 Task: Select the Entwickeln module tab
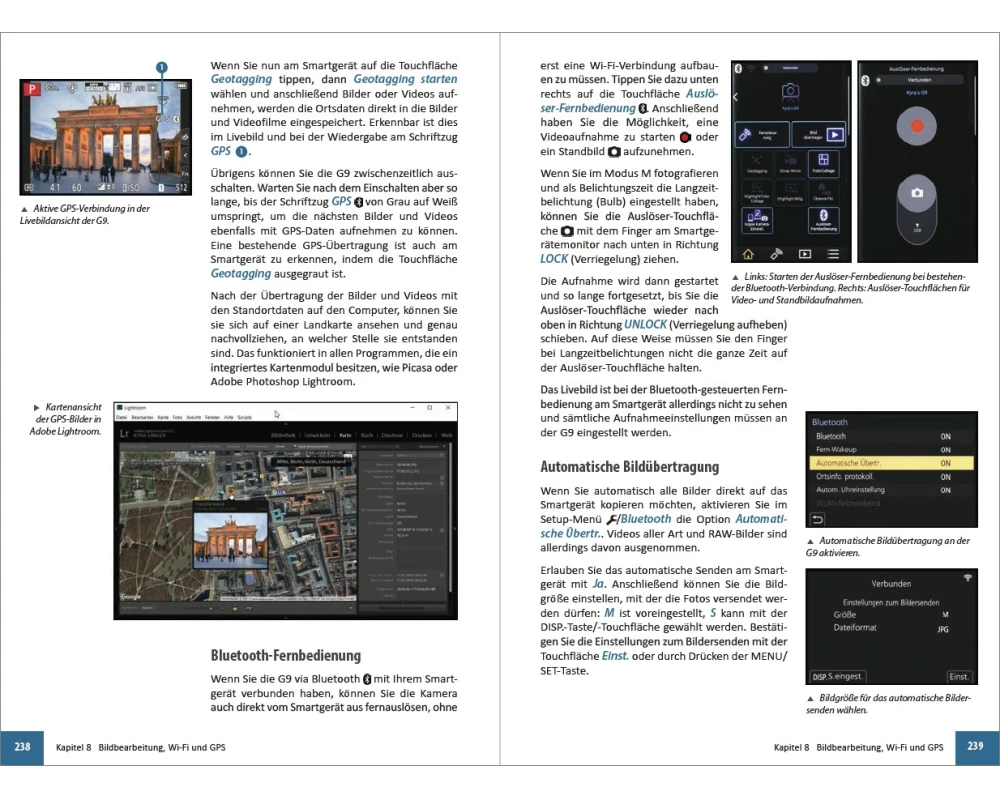(317, 435)
